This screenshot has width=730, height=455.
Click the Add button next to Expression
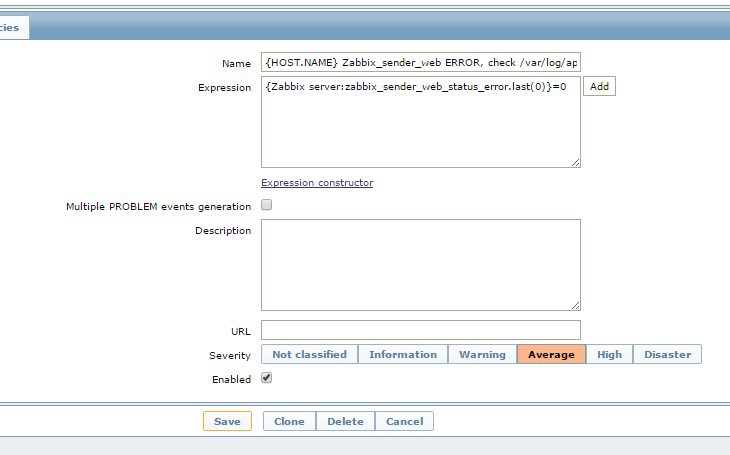click(x=599, y=86)
